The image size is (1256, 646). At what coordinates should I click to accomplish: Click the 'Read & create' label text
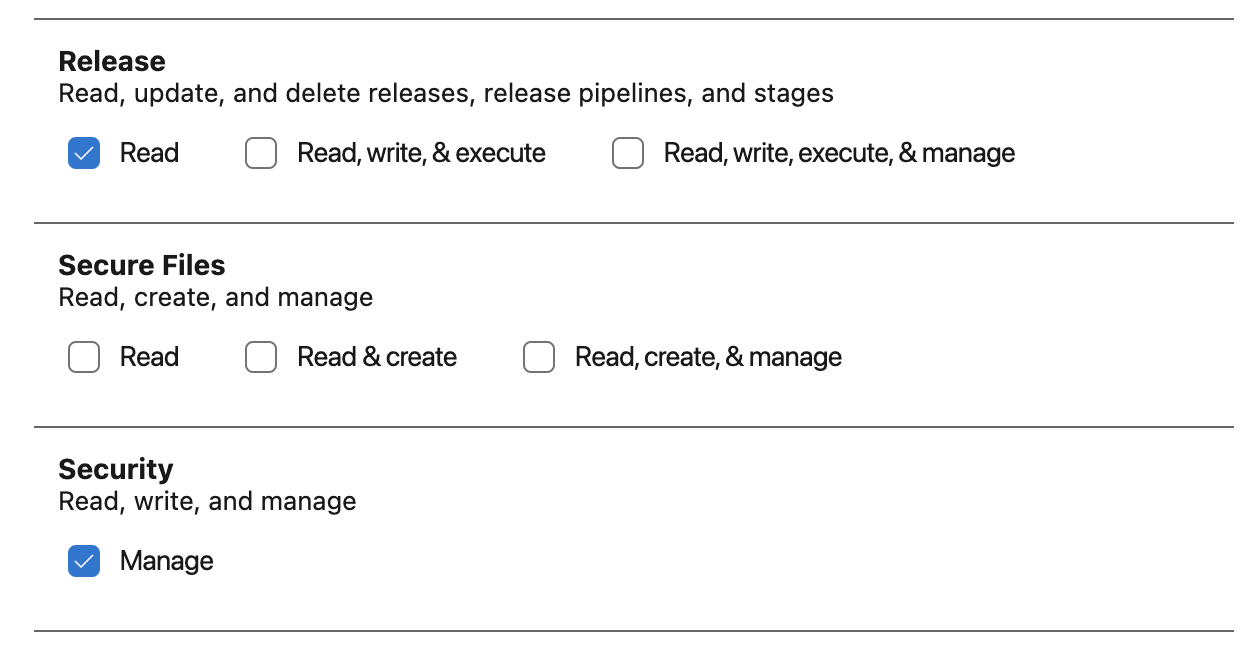point(377,357)
